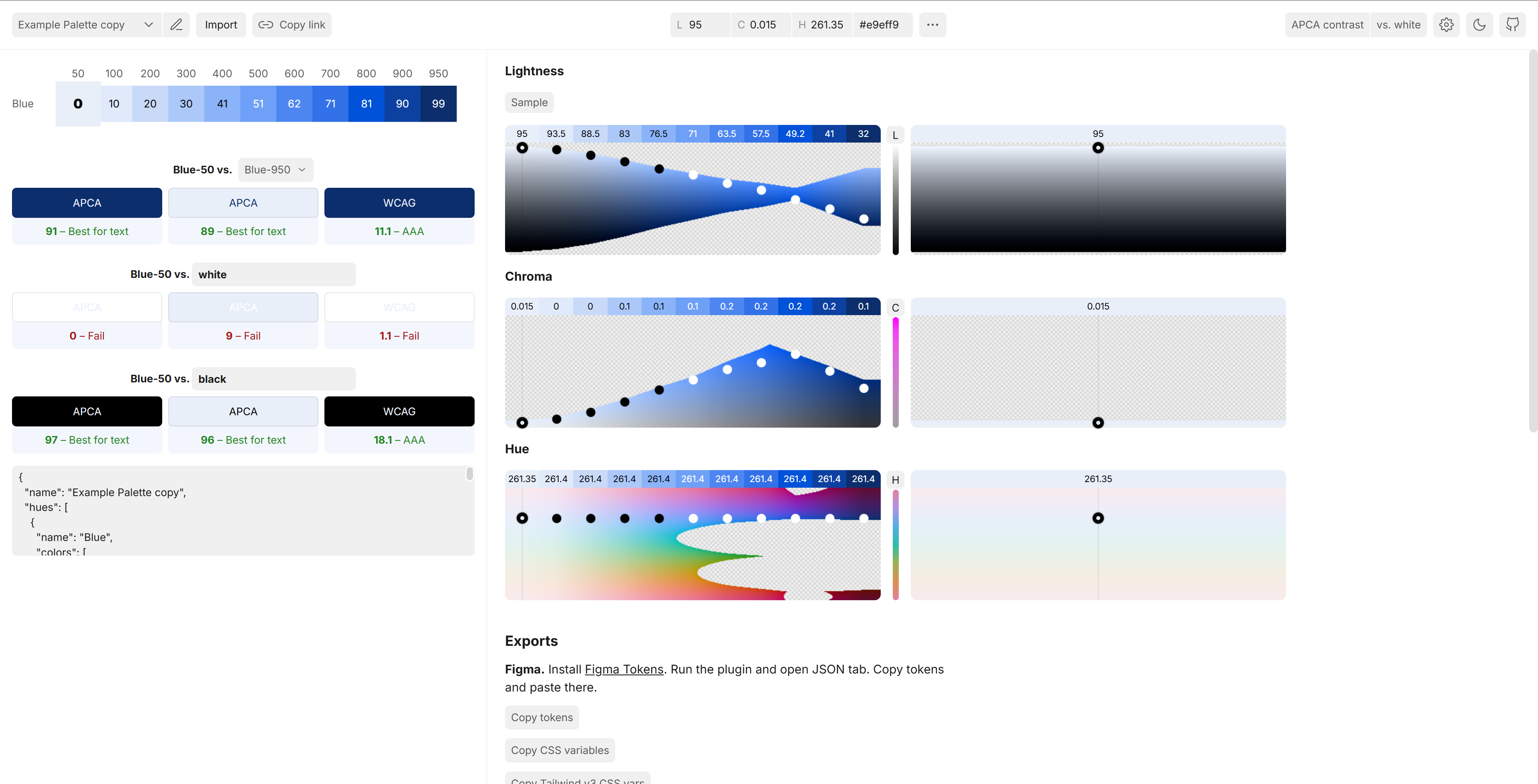Open the settings gear icon
The height and width of the screenshot is (784, 1538).
[1446, 24]
